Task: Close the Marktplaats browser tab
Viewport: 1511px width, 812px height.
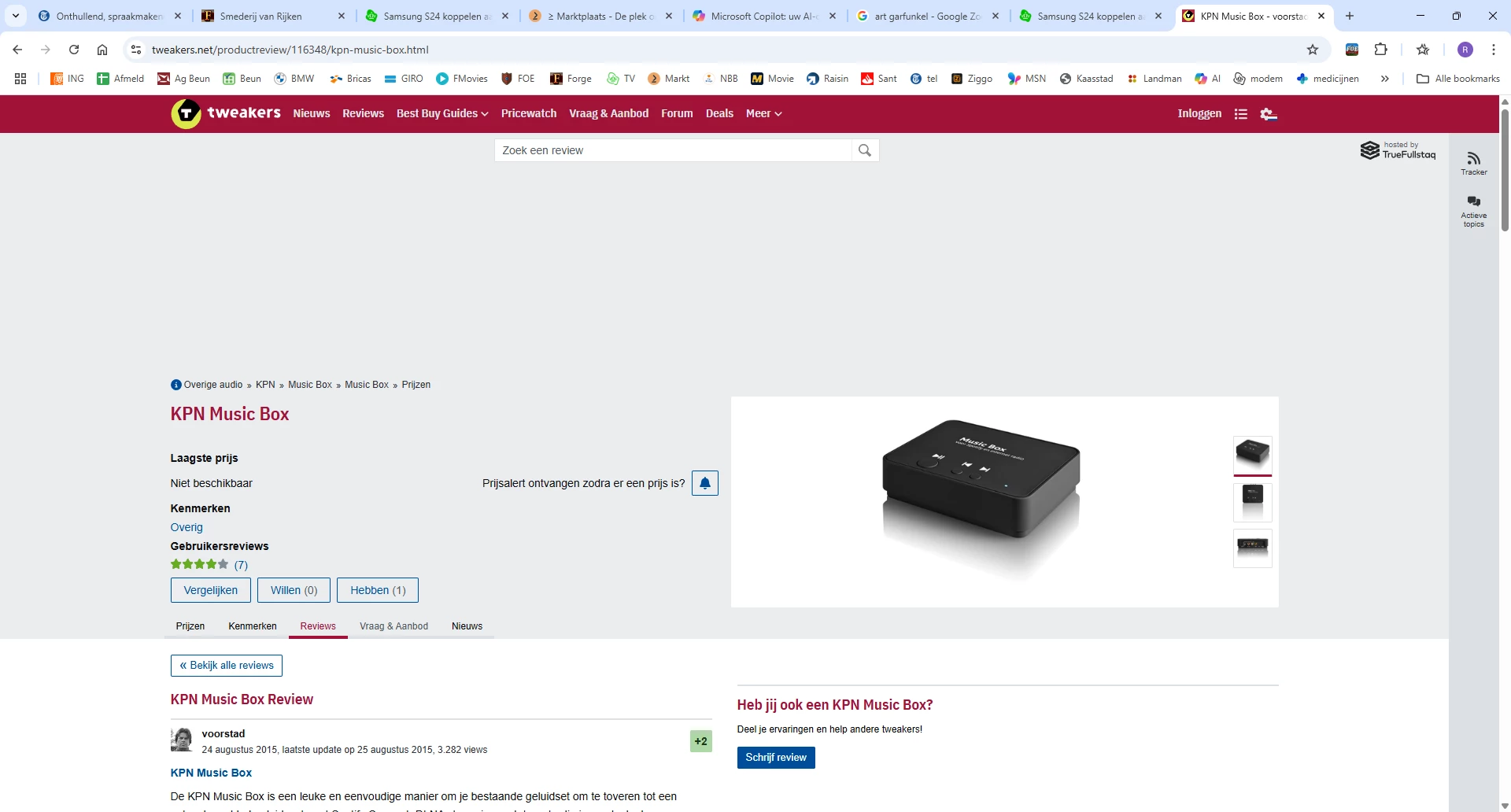Action: (x=669, y=16)
